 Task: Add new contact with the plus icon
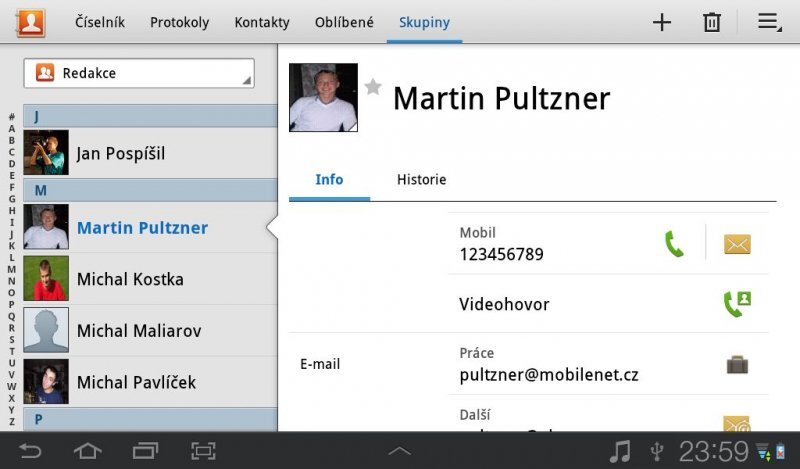click(661, 22)
